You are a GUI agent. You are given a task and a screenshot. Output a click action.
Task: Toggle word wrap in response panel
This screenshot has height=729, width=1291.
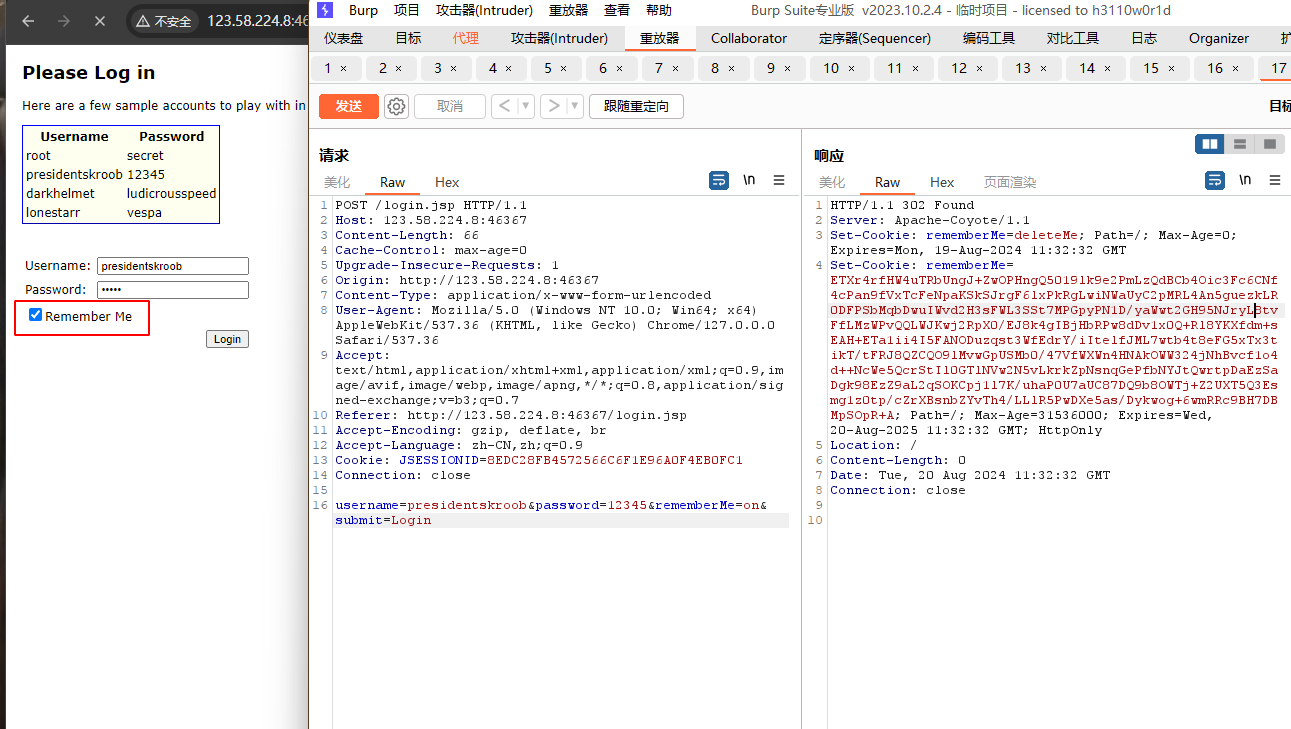point(1215,181)
